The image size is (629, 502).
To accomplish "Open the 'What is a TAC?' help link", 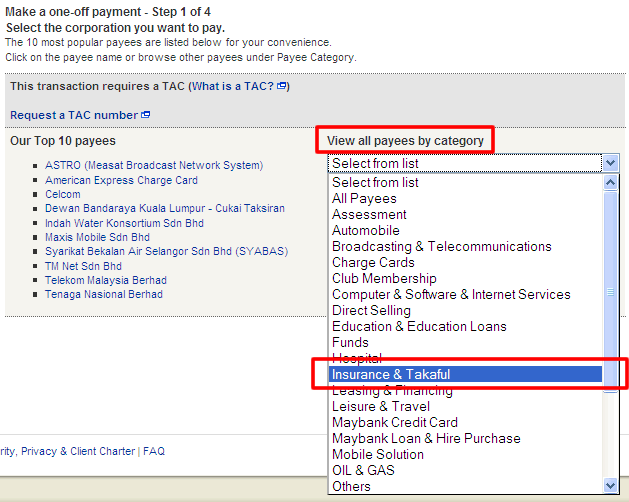I will [x=233, y=86].
